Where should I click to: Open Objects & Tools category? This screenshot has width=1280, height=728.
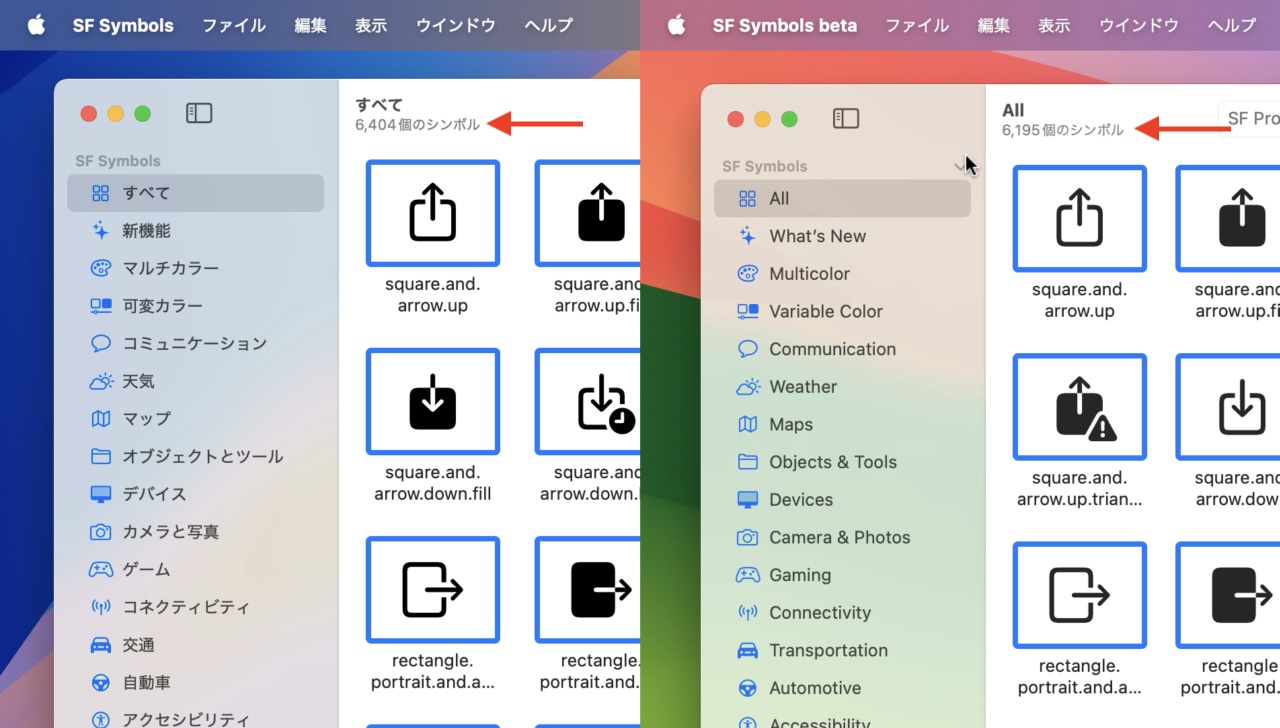tap(842, 462)
